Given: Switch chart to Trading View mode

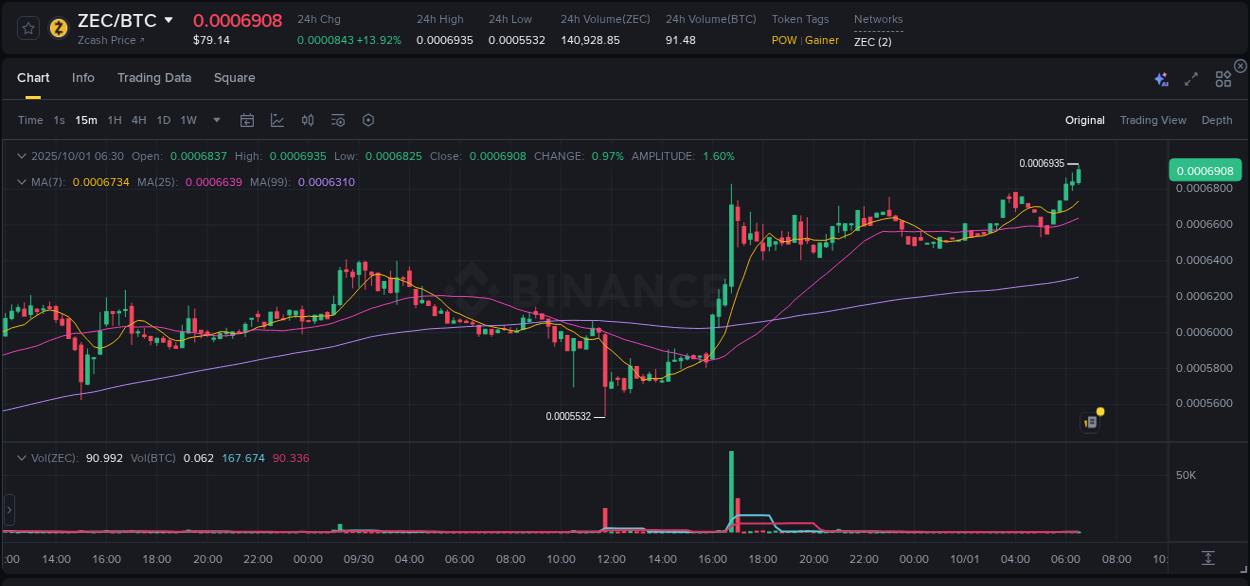Looking at the screenshot, I should 1153,120.
